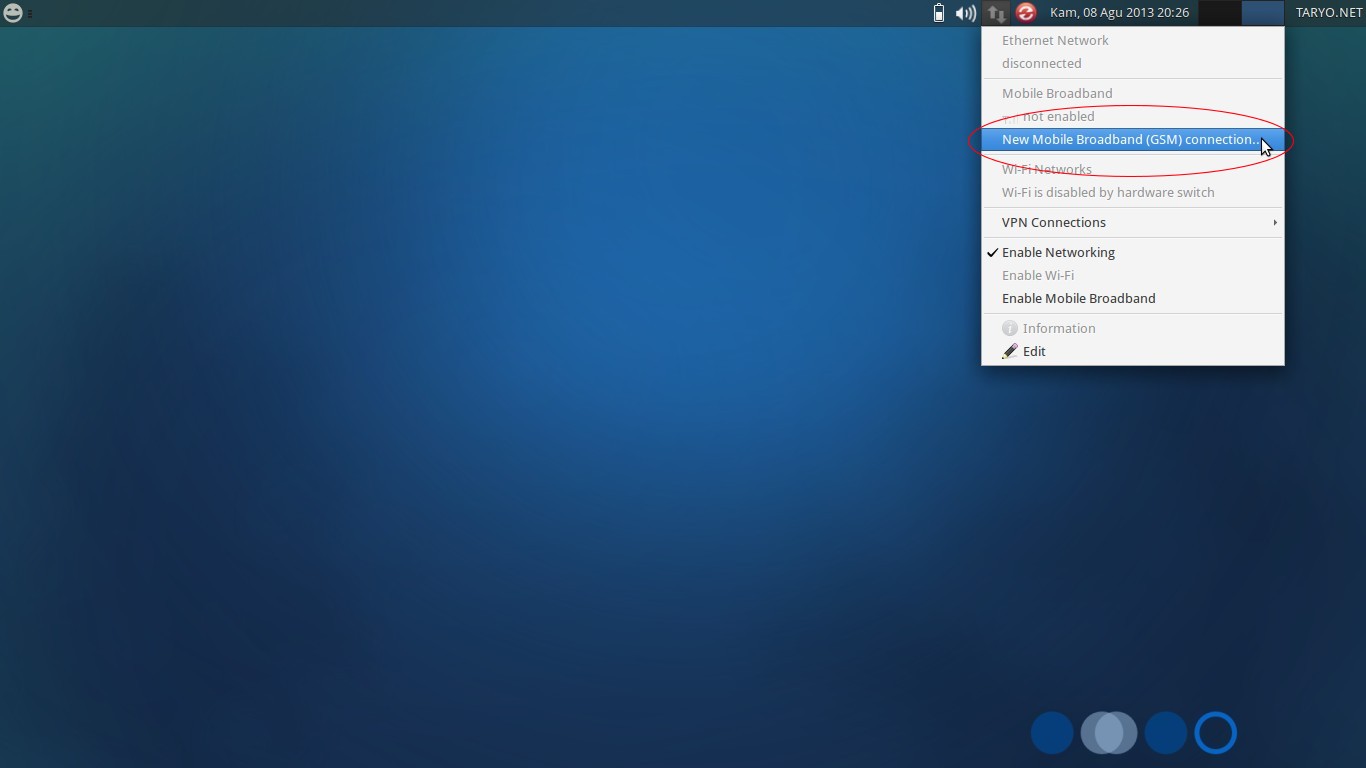Open the Information menu entry
1366x768 pixels.
coord(1133,328)
